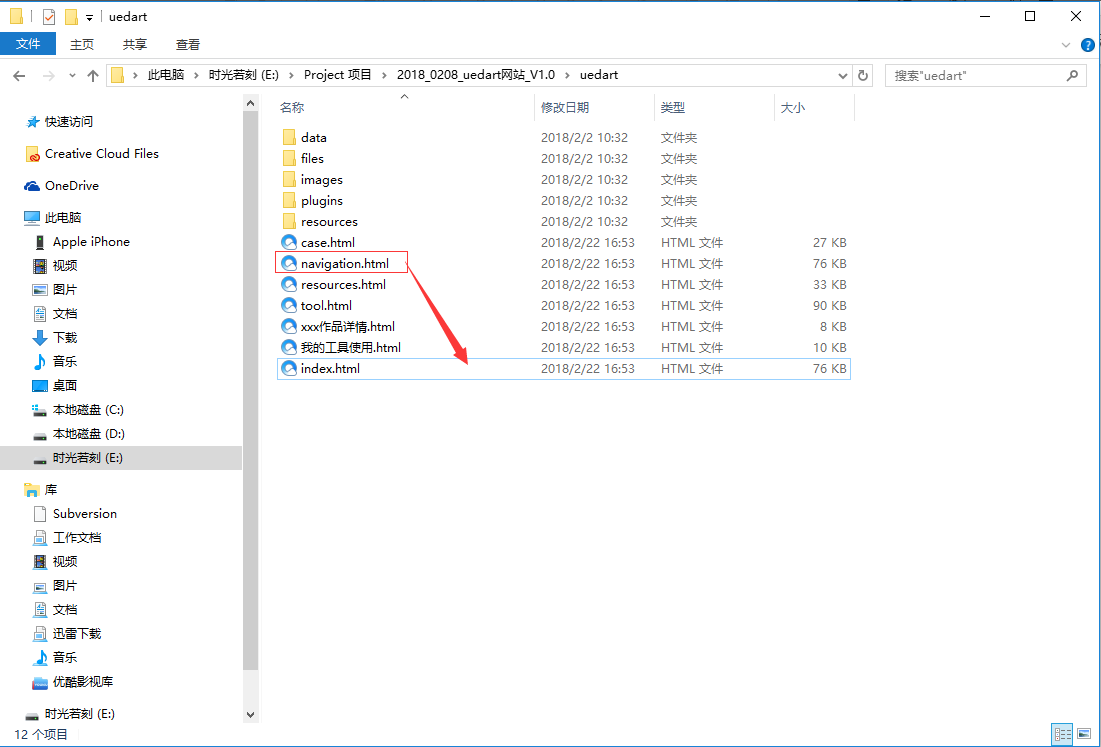Open Apple iPhone device in sidebar
This screenshot has height=747, width=1101.
tap(91, 241)
